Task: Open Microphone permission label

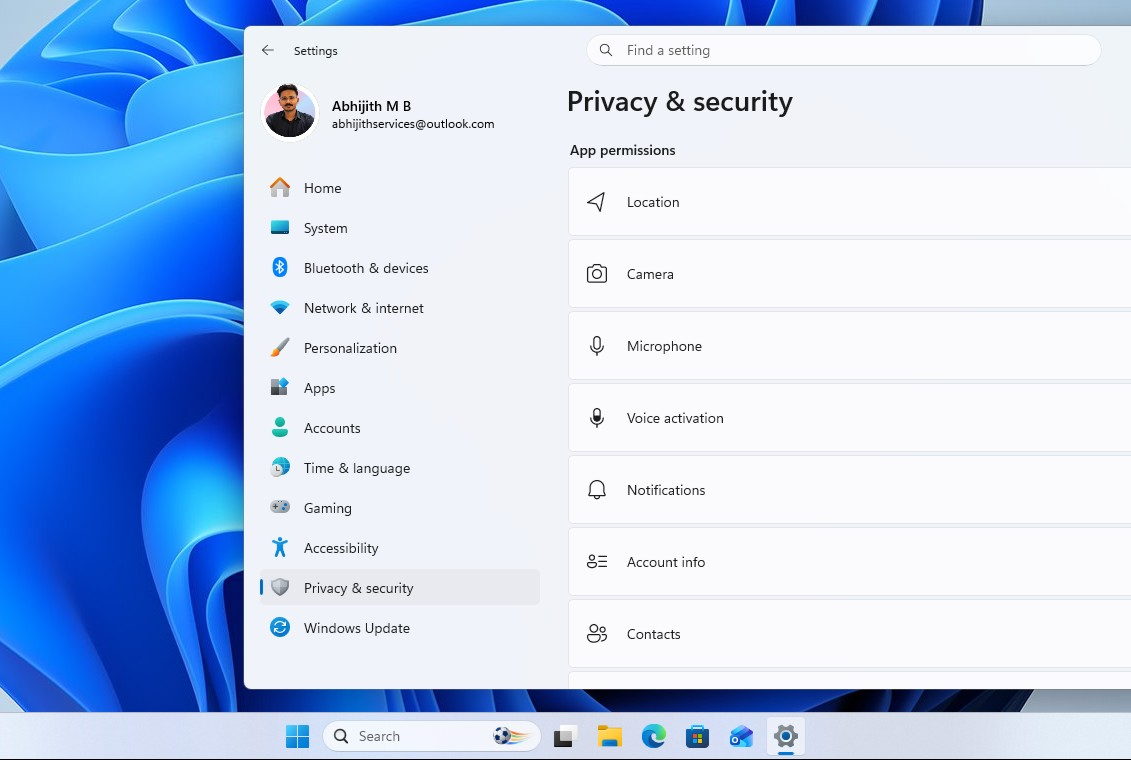Action: [664, 346]
